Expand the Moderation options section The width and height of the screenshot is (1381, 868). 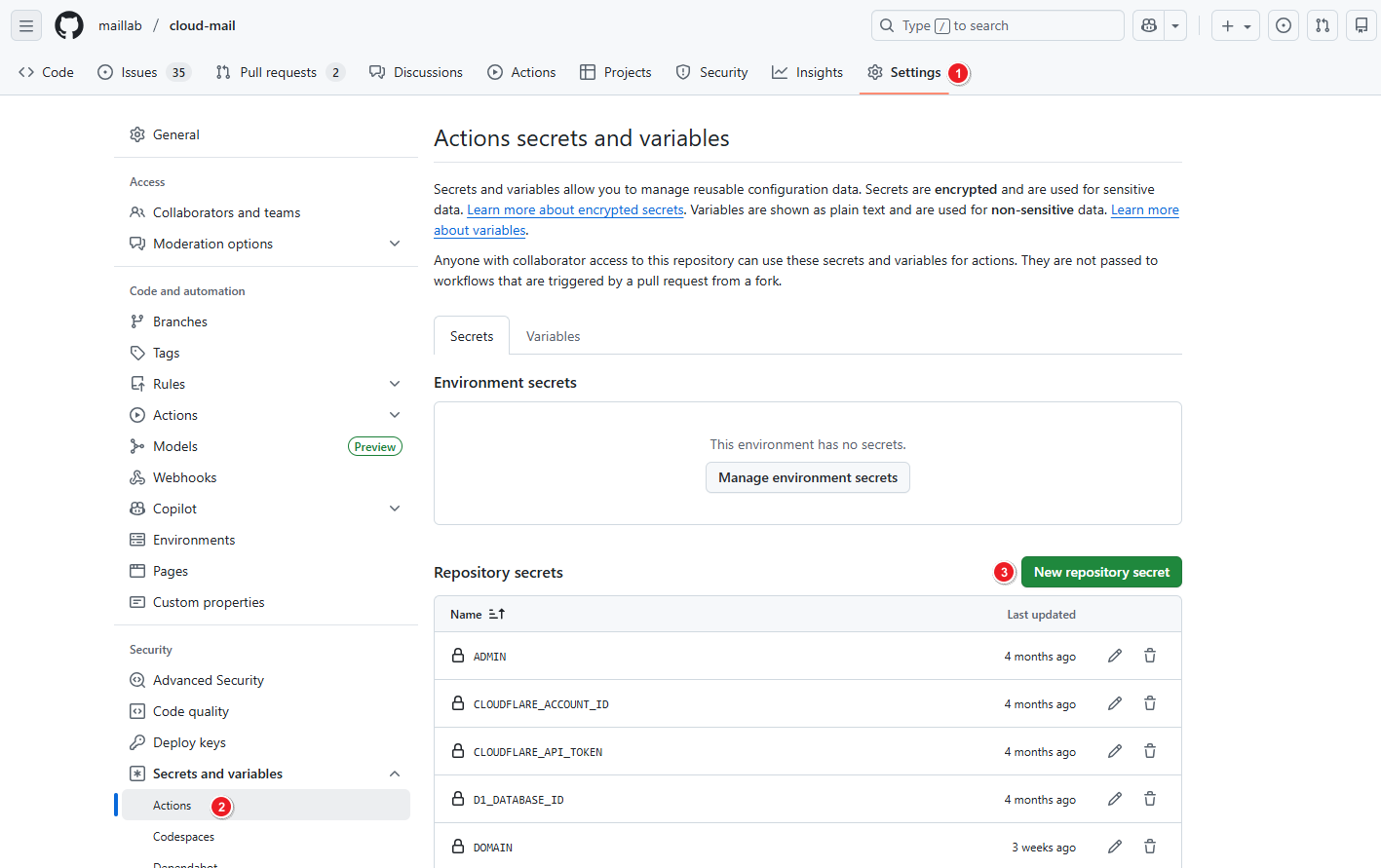tap(395, 244)
